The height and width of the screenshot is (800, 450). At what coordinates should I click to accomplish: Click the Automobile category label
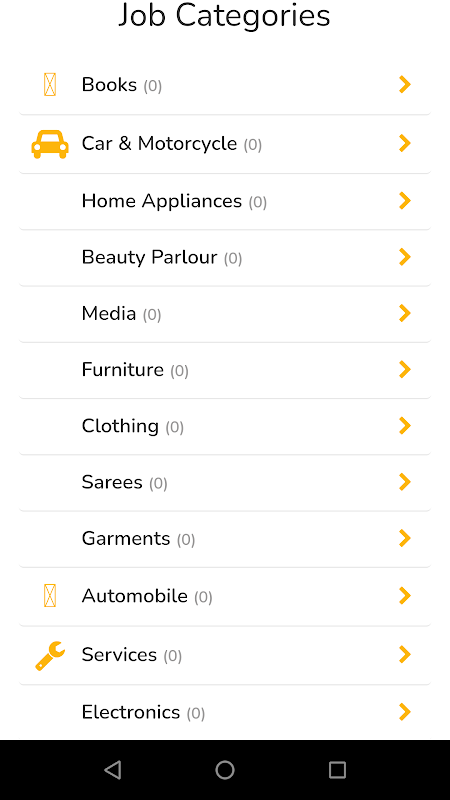[x=135, y=596]
